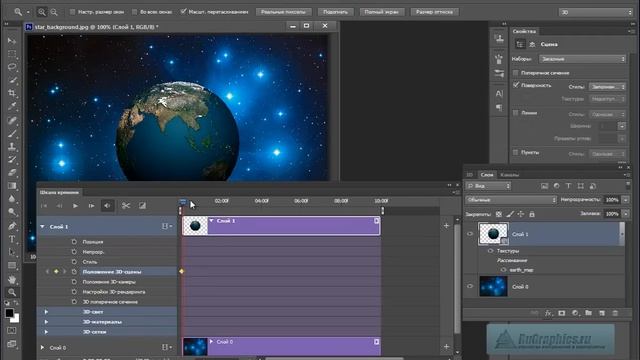Select the Rectangular Marquee tool
Image resolution: width=640 pixels, height=360 pixels.
(12, 54)
